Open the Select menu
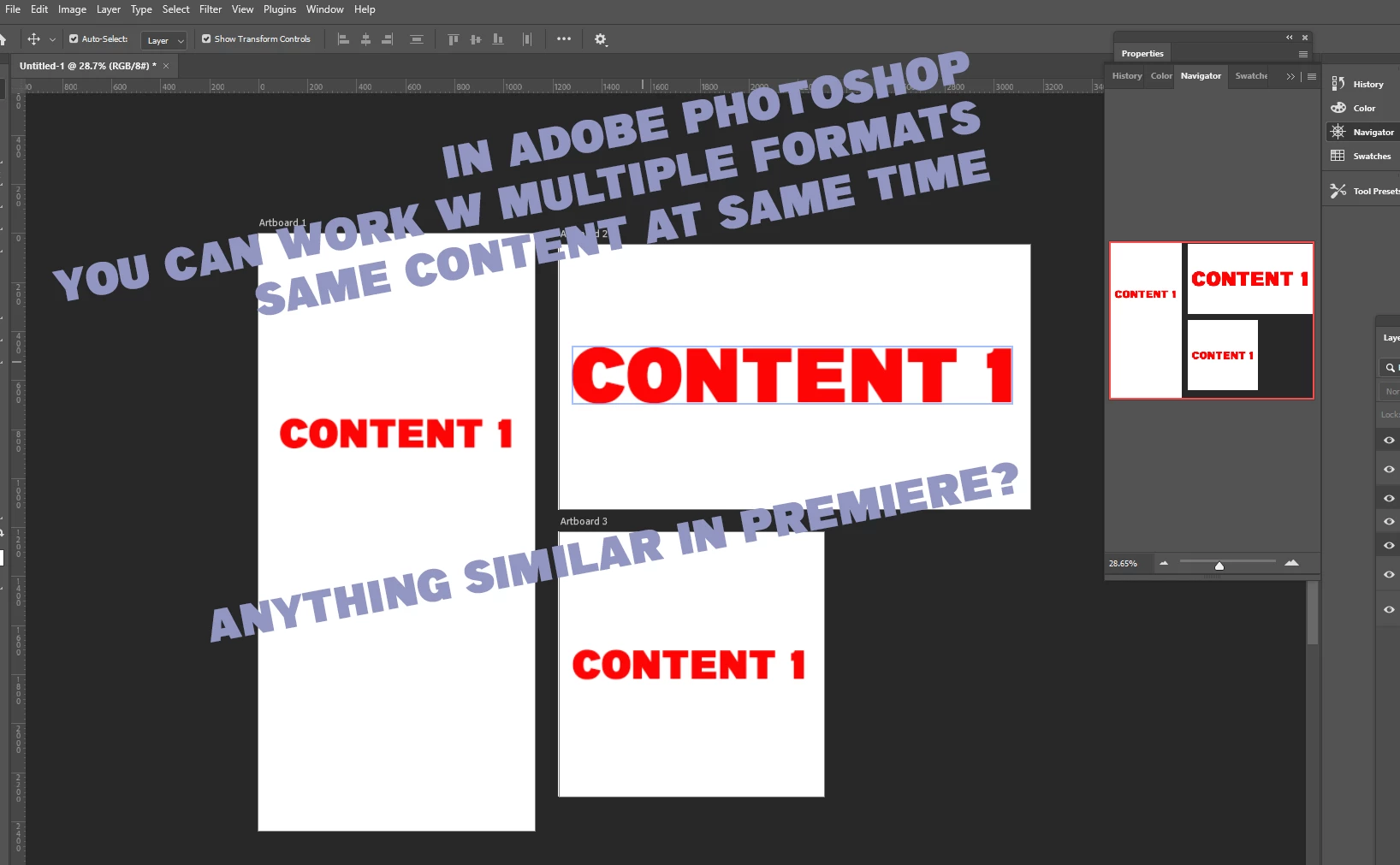 pyautogui.click(x=175, y=9)
